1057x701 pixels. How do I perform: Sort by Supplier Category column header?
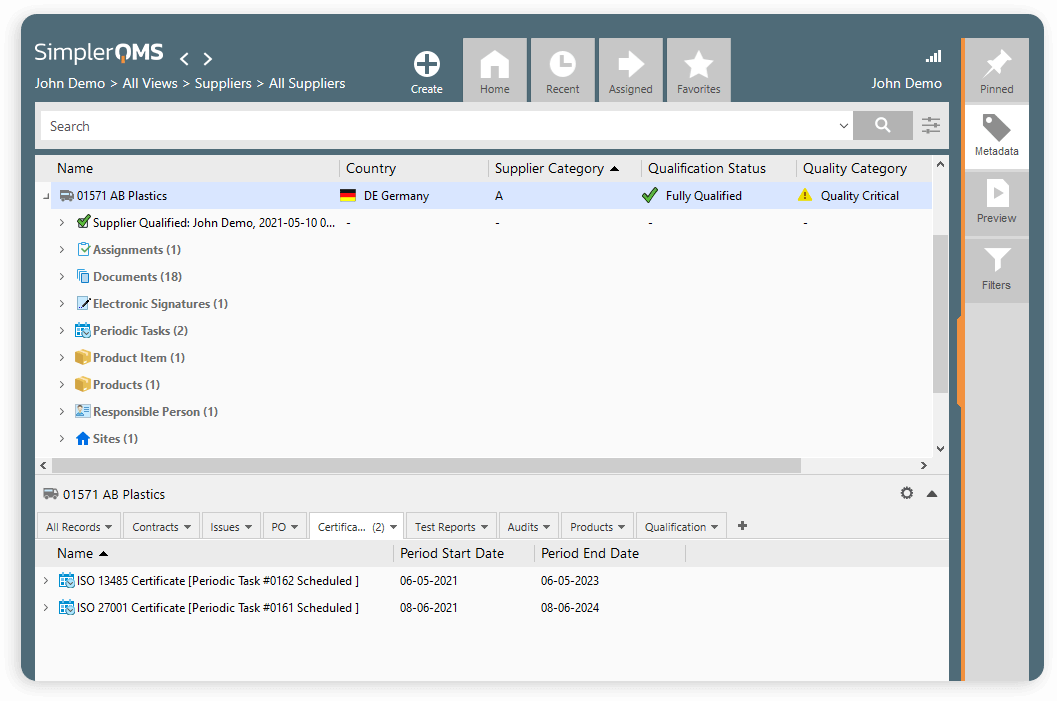pos(549,169)
